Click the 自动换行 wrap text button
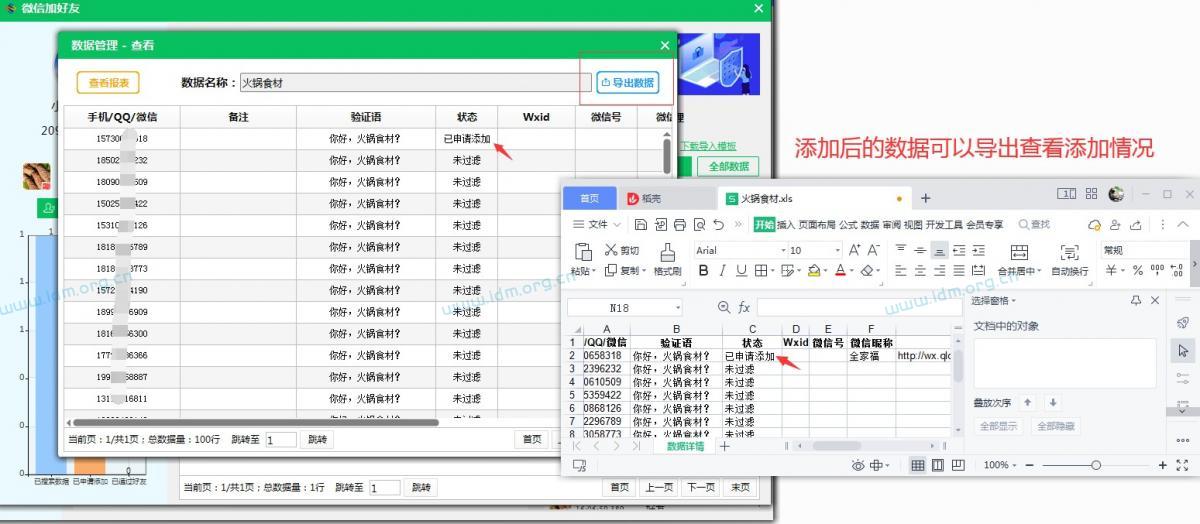This screenshot has height=524, width=1200. [x=1069, y=260]
